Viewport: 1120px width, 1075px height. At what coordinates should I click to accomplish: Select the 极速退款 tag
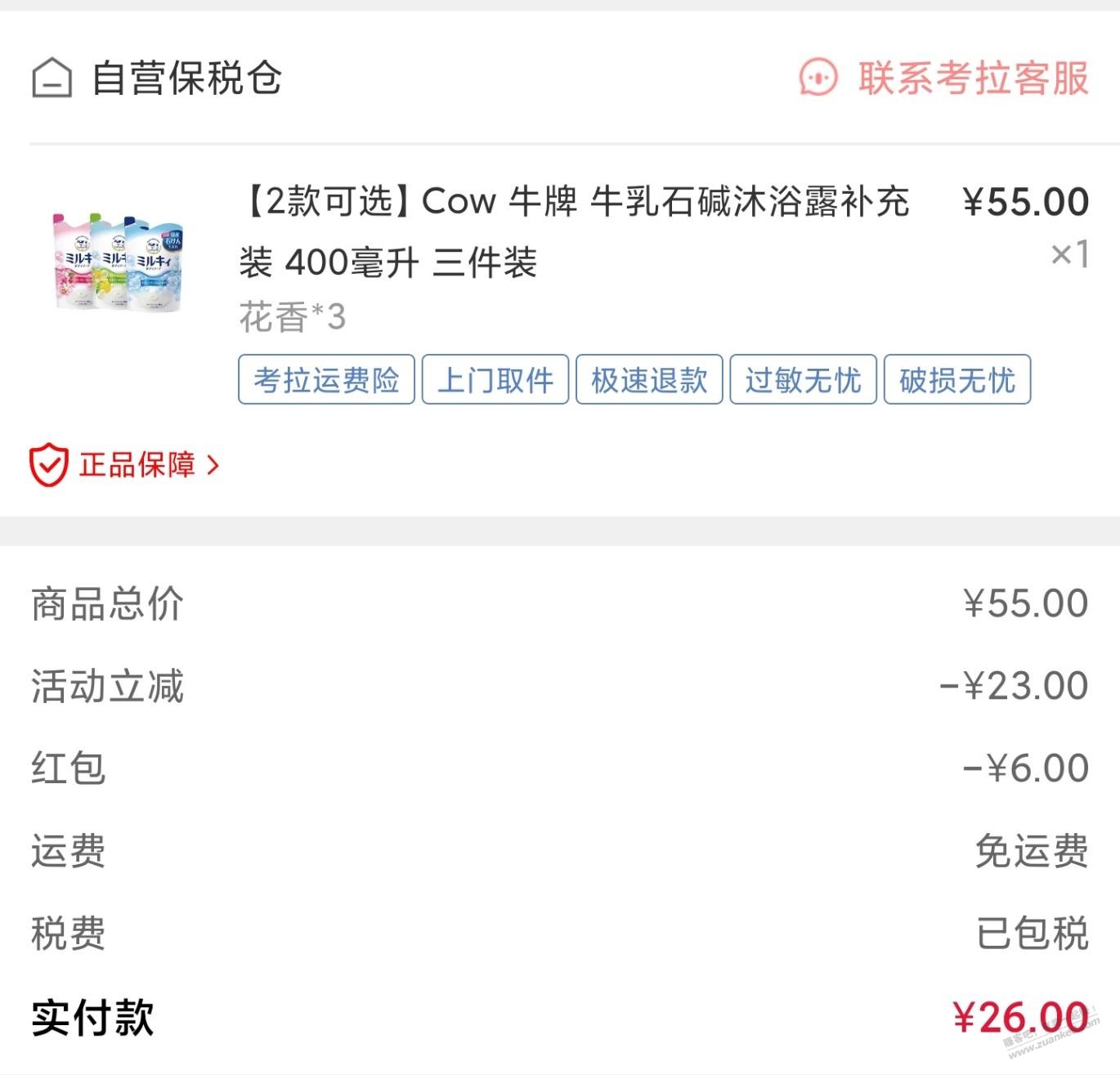pos(649,379)
